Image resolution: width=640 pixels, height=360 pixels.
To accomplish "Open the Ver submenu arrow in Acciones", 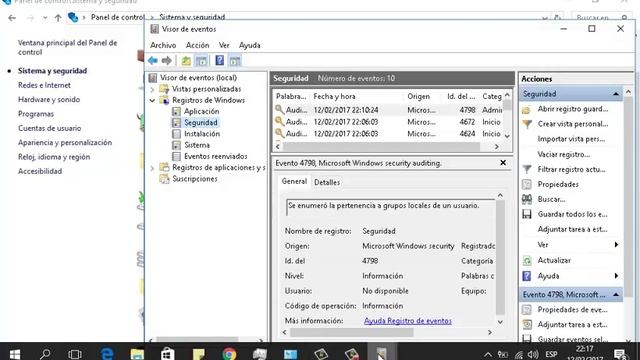I will point(616,245).
